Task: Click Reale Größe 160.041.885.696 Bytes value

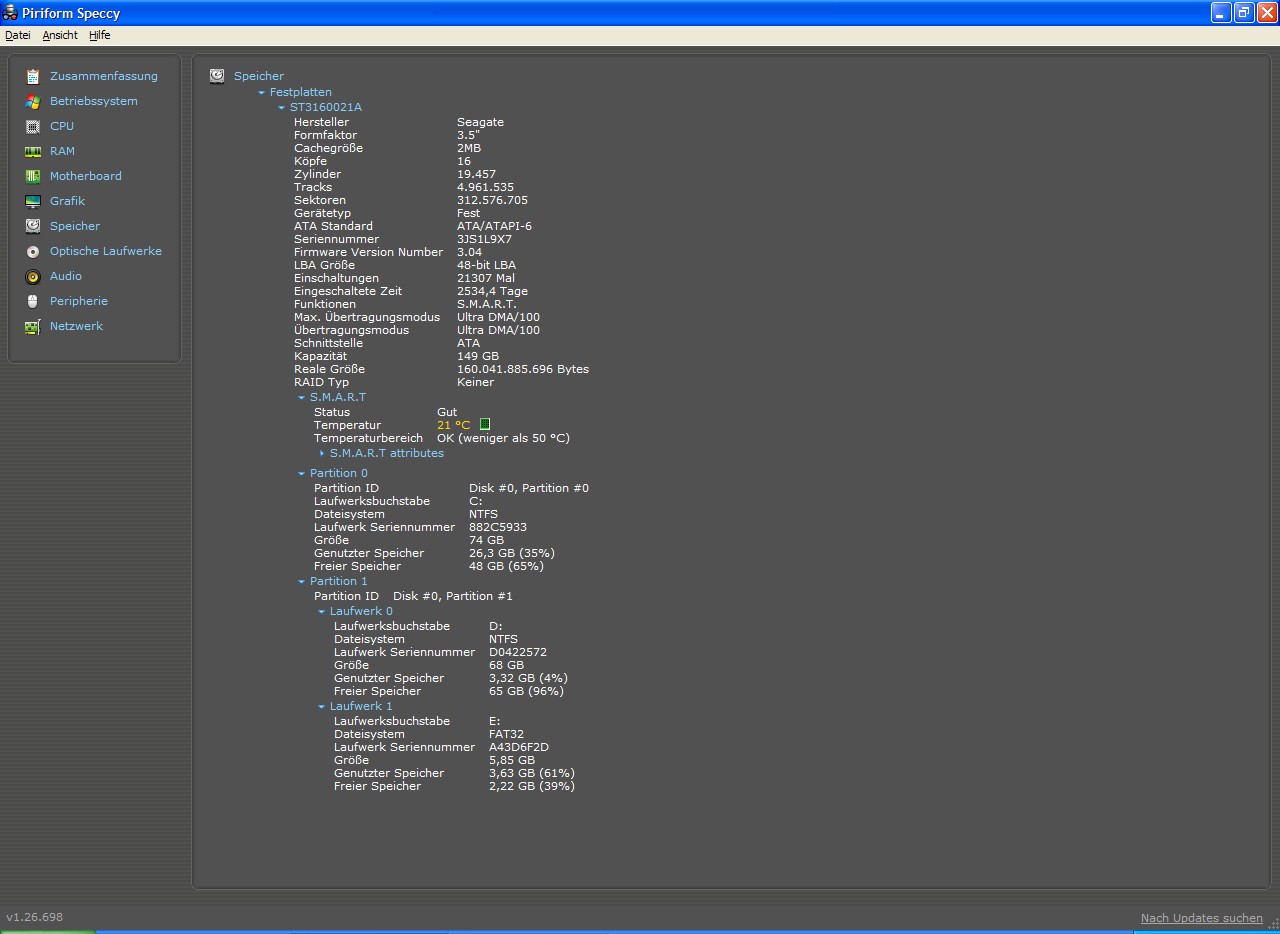Action: click(x=523, y=369)
